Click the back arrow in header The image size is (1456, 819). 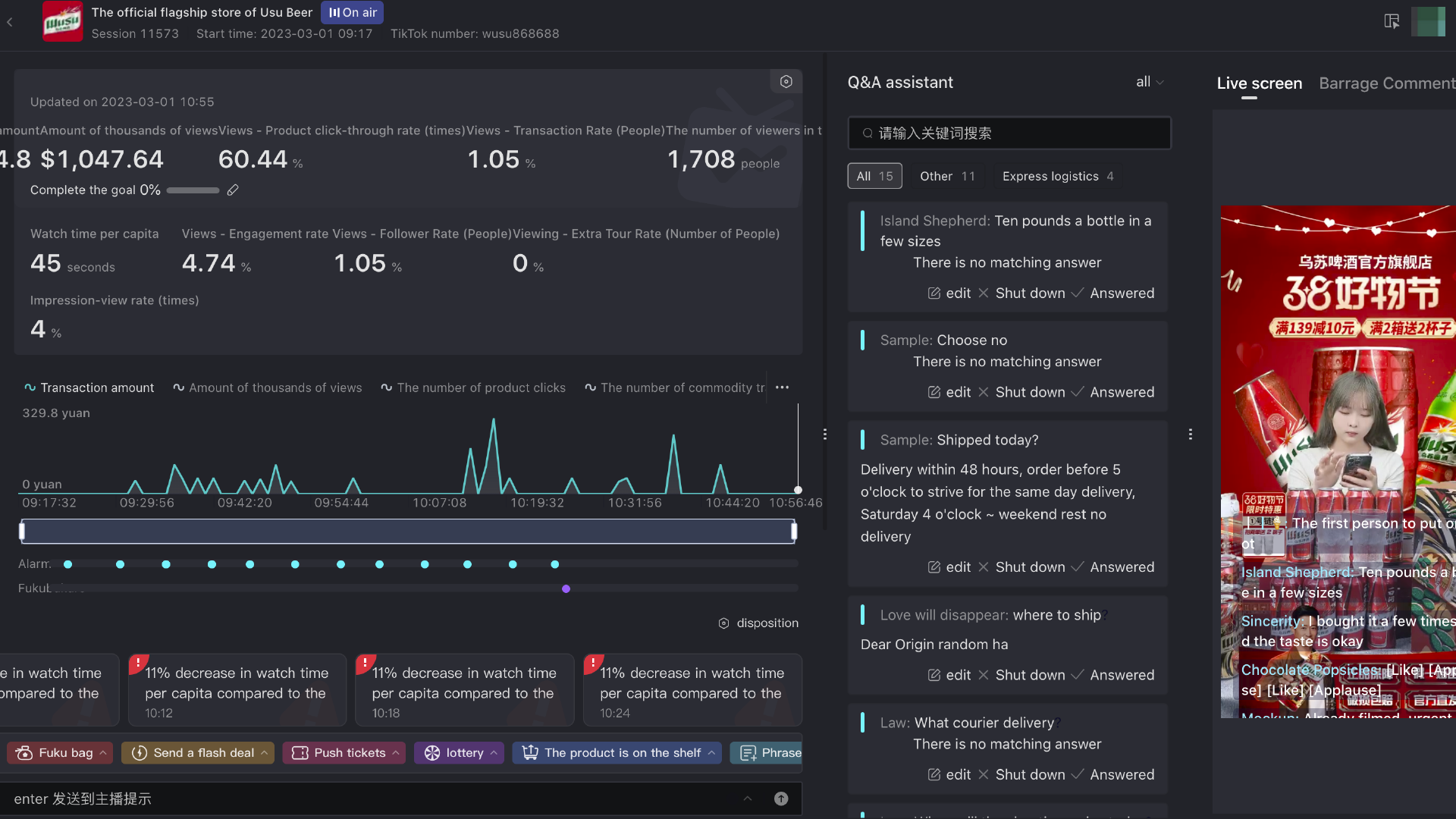(x=10, y=23)
